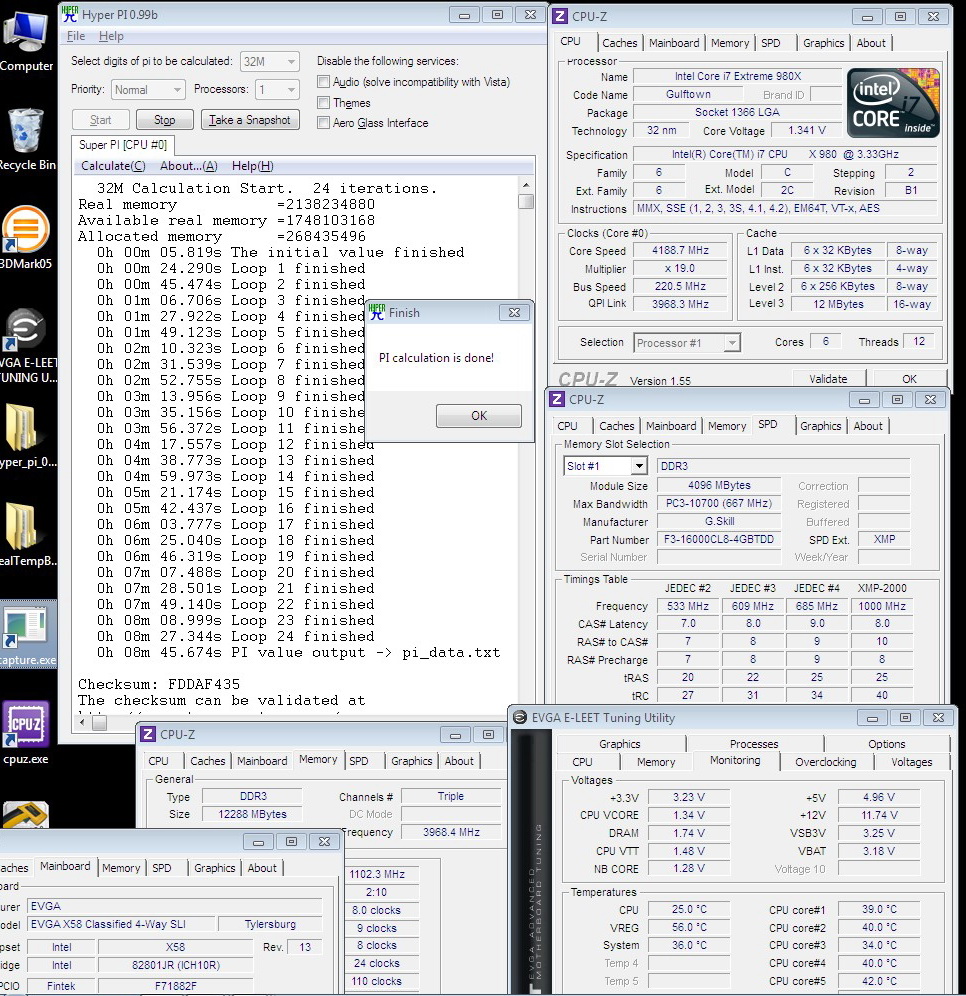Image resolution: width=966 pixels, height=996 pixels.
Task: Open the About...(A) menu in Super PI
Action: pyautogui.click(x=189, y=166)
